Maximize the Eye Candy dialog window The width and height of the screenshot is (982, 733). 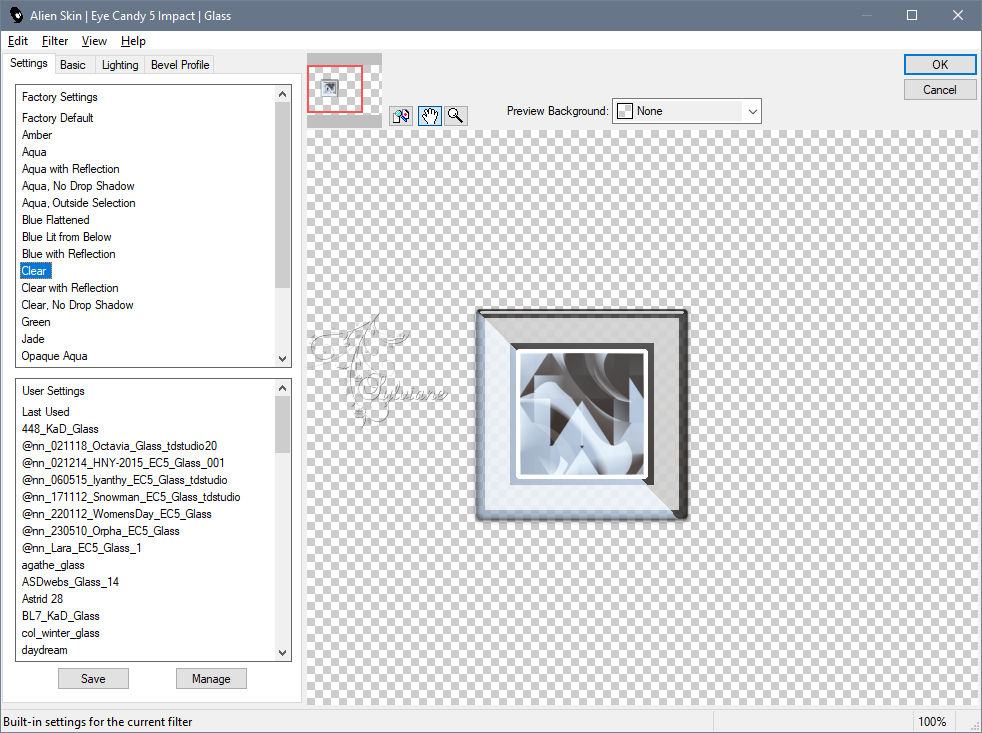pyautogui.click(x=912, y=15)
